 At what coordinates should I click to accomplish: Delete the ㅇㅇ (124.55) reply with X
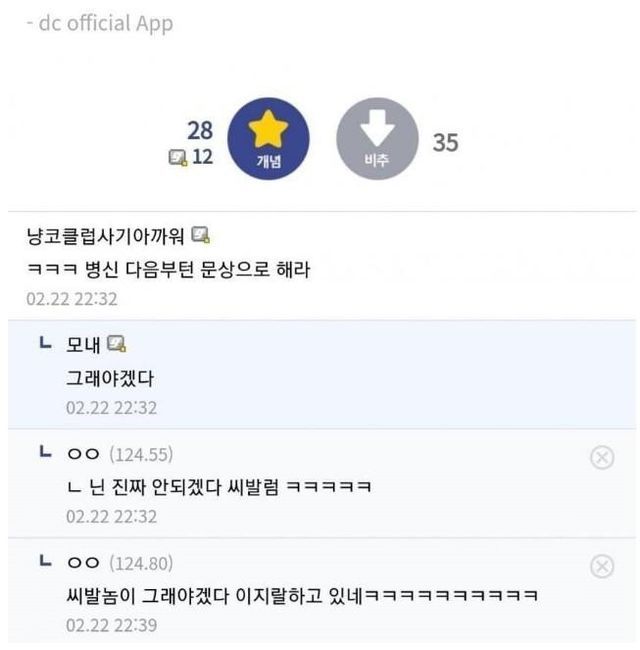tap(601, 458)
